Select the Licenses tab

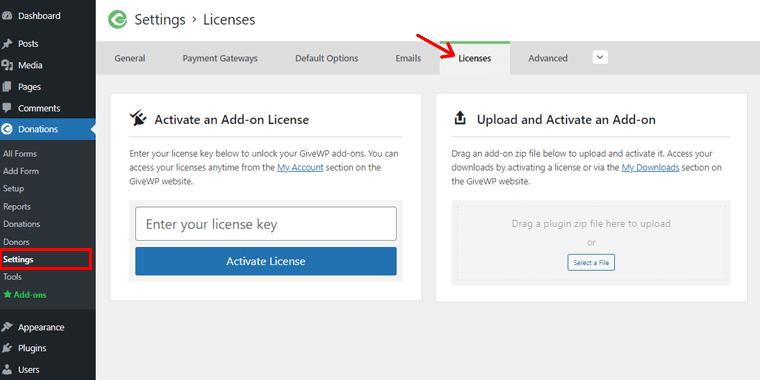click(475, 58)
